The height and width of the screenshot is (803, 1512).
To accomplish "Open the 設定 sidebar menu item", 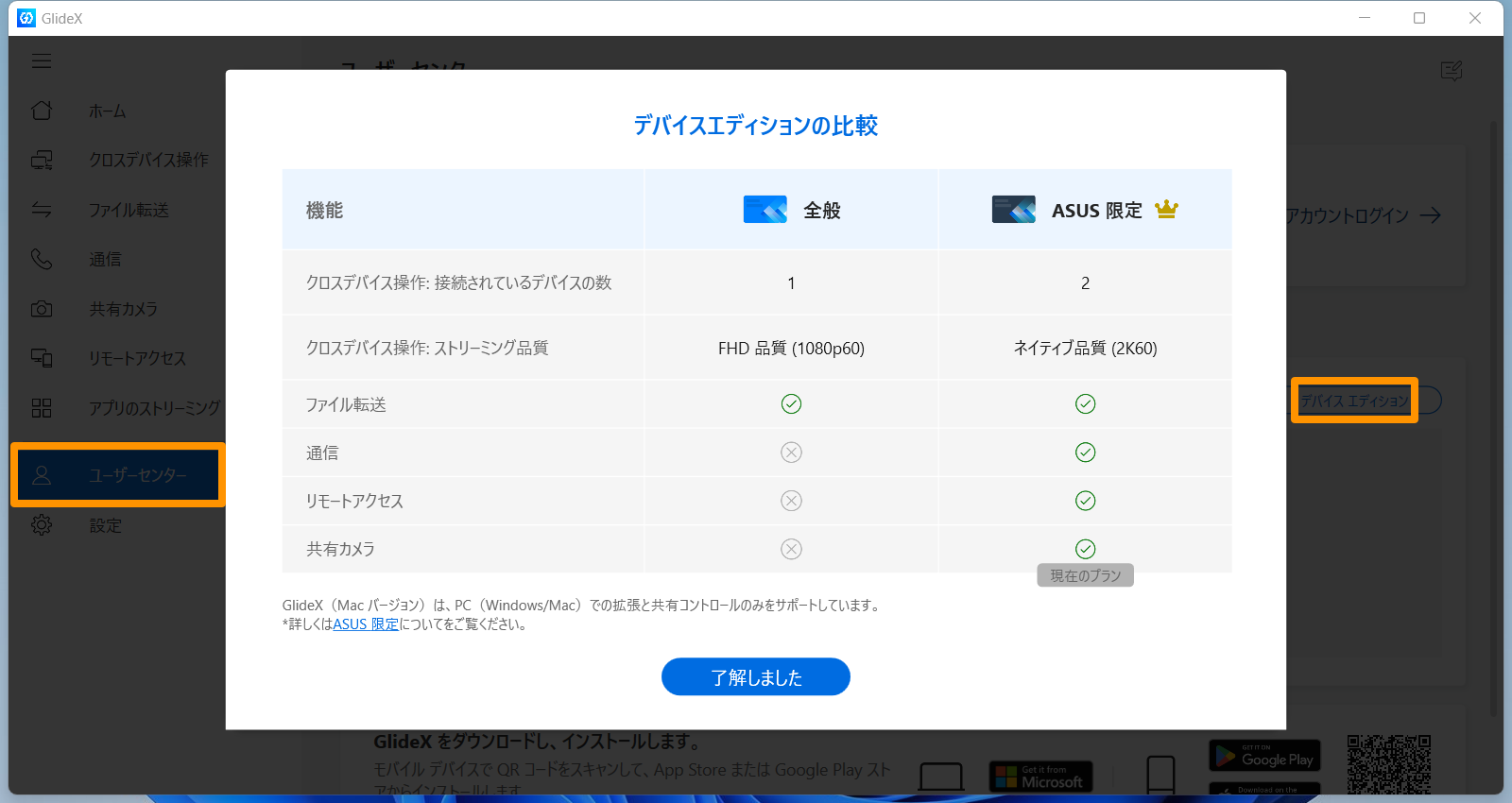I will pos(105,526).
